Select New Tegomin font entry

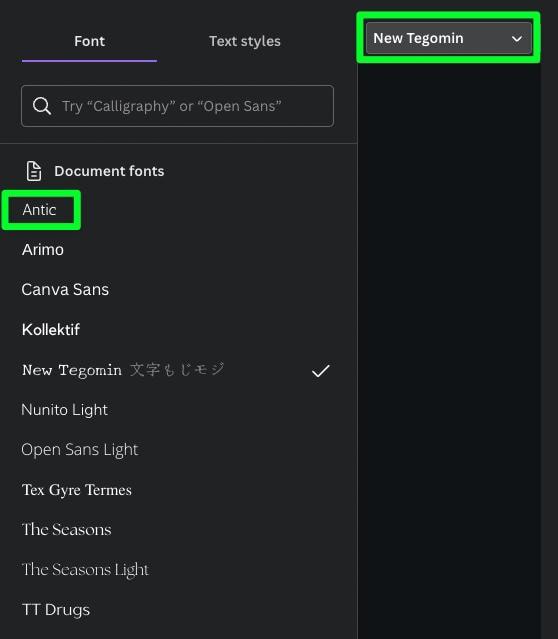tap(175, 370)
